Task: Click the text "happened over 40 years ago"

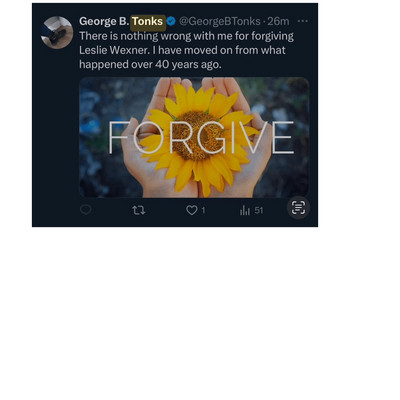Action: tap(150, 64)
